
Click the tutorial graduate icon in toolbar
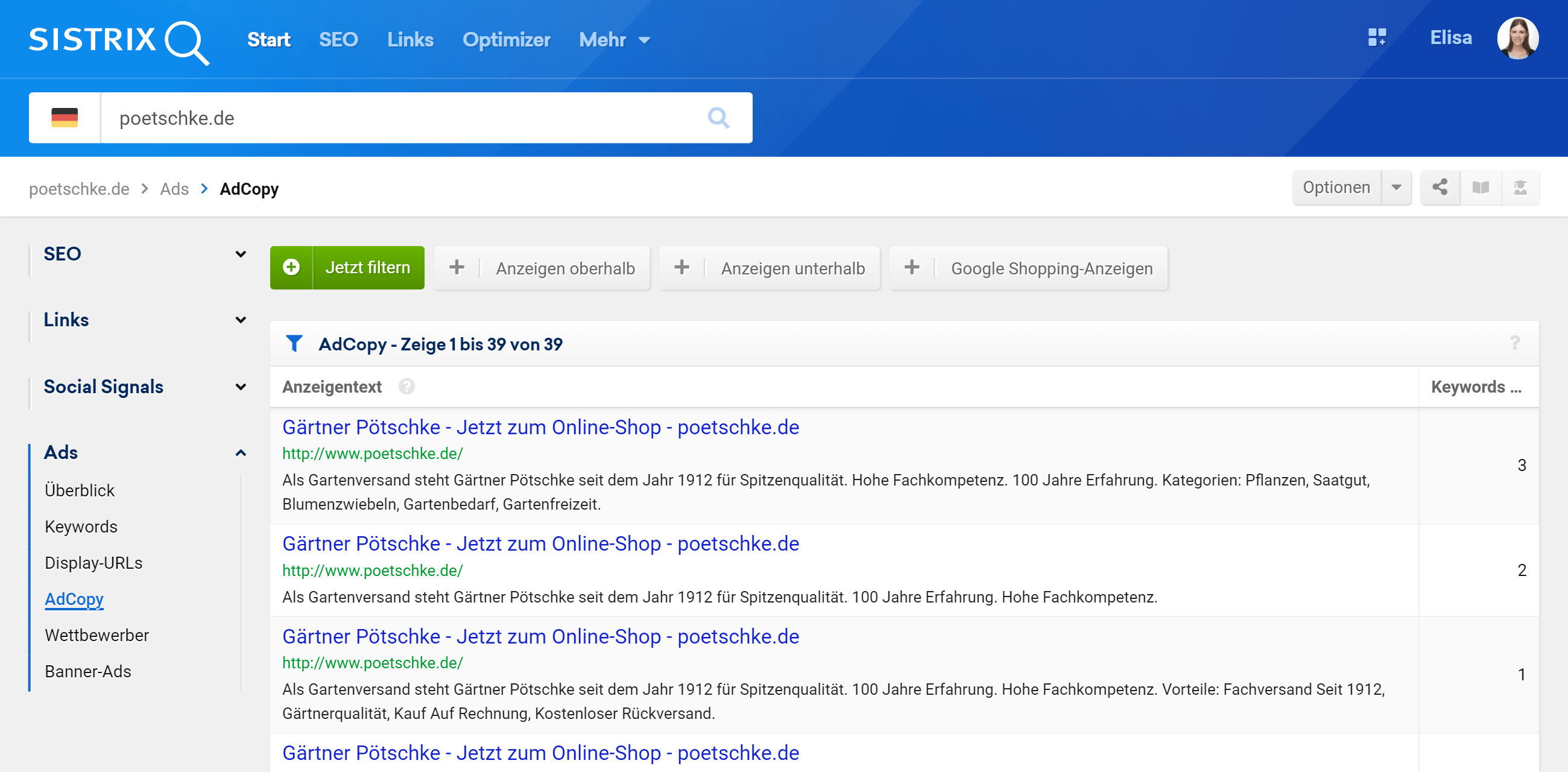click(1520, 188)
